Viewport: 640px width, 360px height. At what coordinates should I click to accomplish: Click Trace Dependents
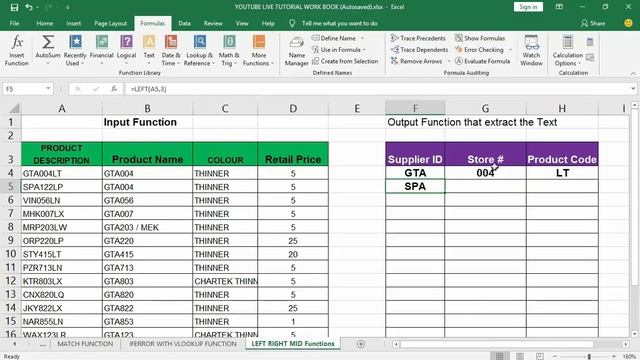click(419, 49)
